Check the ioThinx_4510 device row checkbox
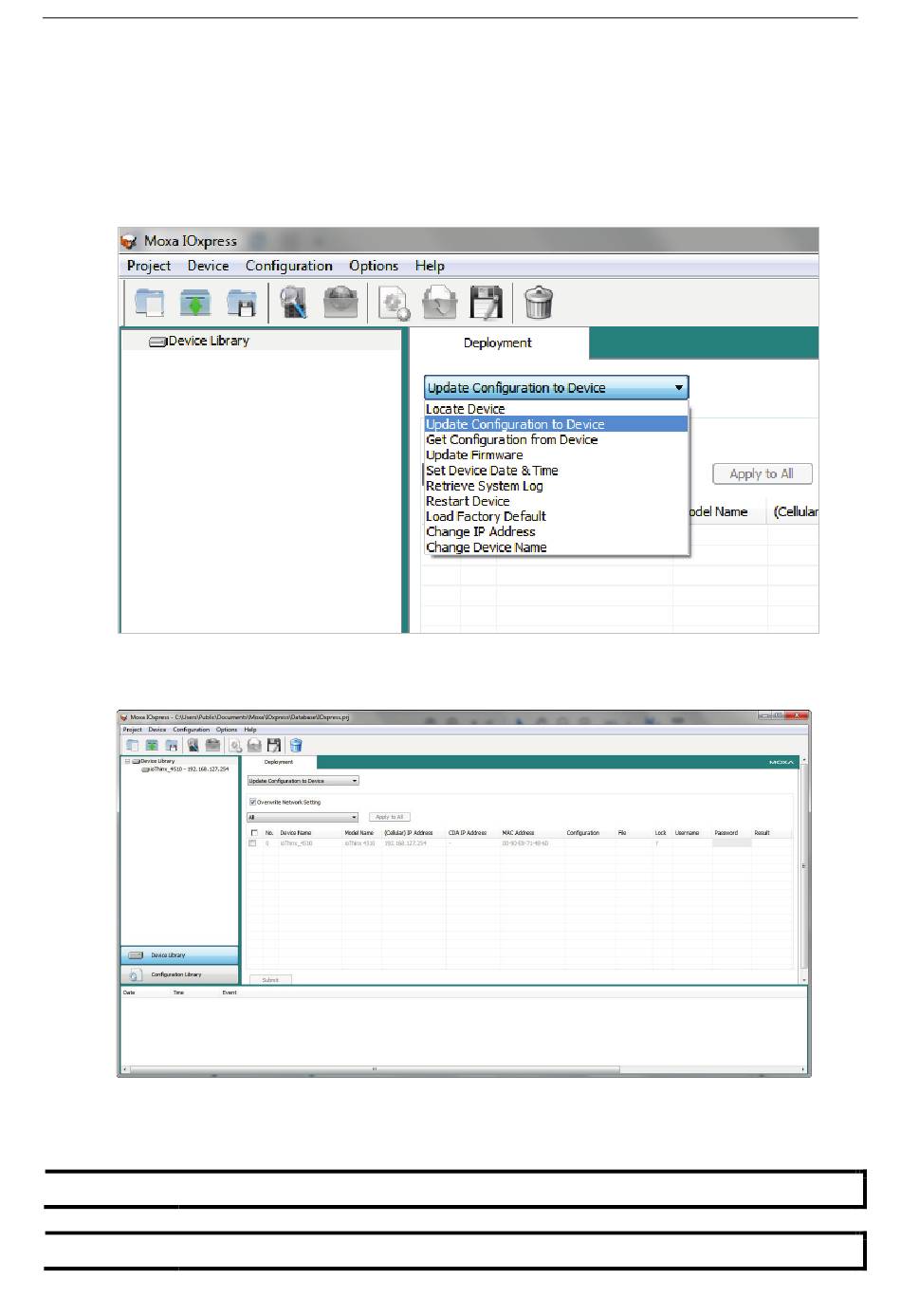The image size is (901, 1316). click(252, 843)
